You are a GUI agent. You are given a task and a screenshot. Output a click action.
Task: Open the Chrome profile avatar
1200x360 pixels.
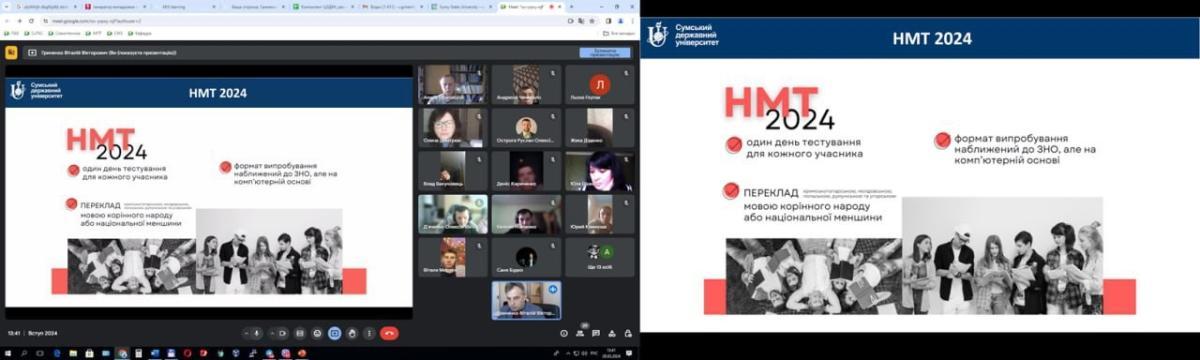tap(620, 20)
